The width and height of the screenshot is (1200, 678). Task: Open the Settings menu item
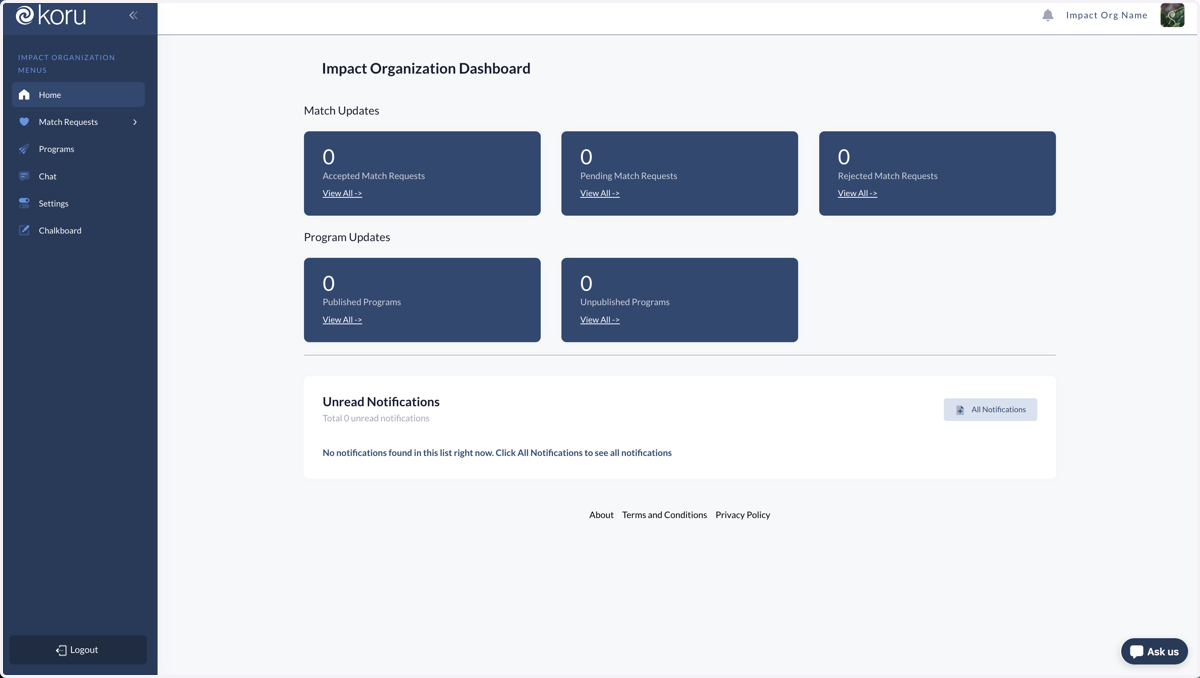(x=78, y=203)
